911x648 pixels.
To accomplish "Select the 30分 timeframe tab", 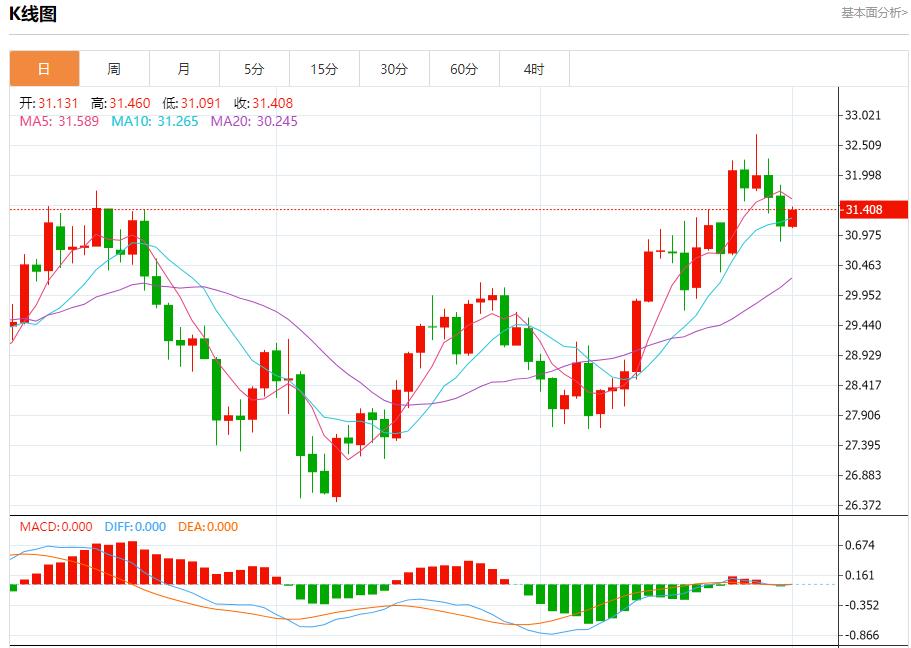I will (394, 69).
